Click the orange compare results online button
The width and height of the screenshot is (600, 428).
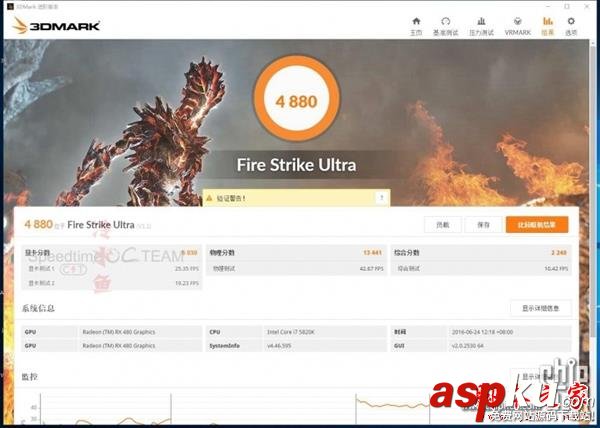pos(537,225)
